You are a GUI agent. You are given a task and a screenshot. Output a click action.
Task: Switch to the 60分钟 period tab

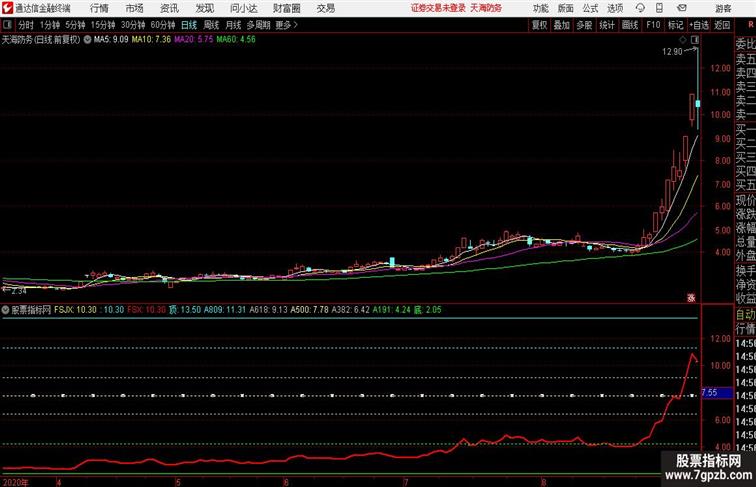pyautogui.click(x=163, y=25)
